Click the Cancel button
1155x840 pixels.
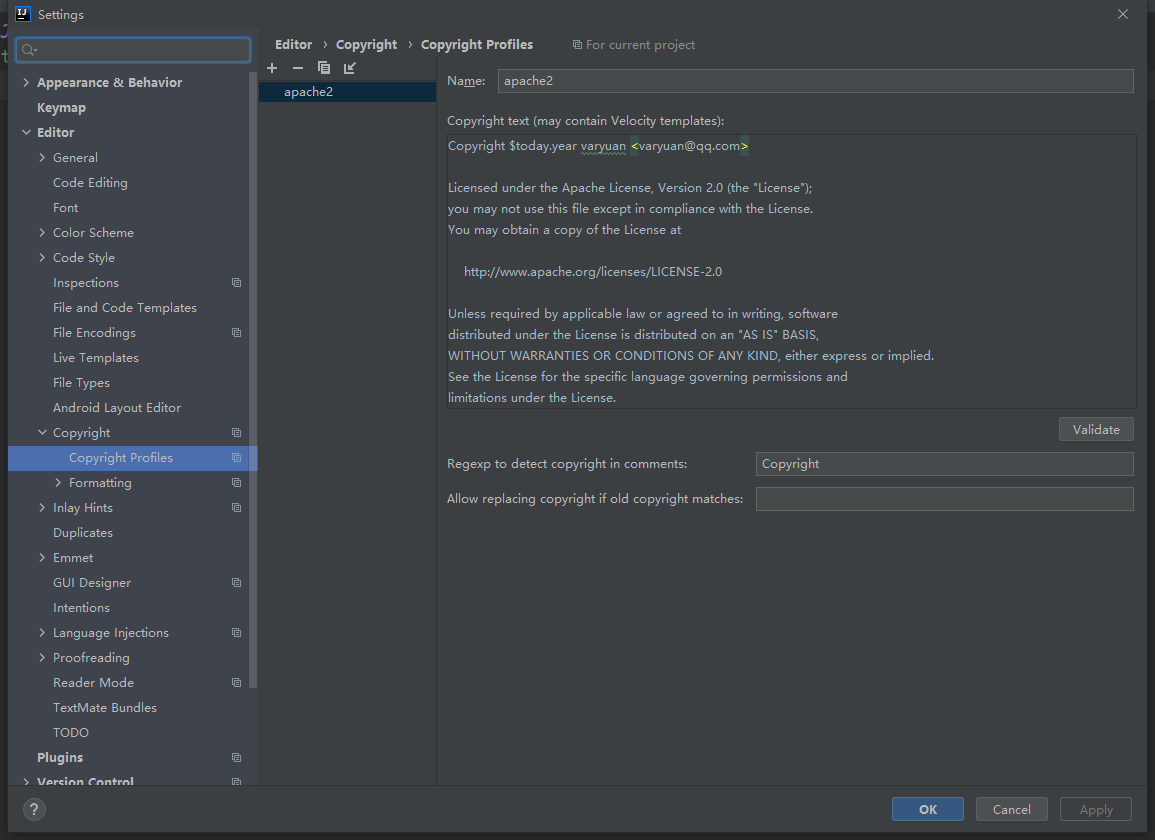tap(1011, 809)
